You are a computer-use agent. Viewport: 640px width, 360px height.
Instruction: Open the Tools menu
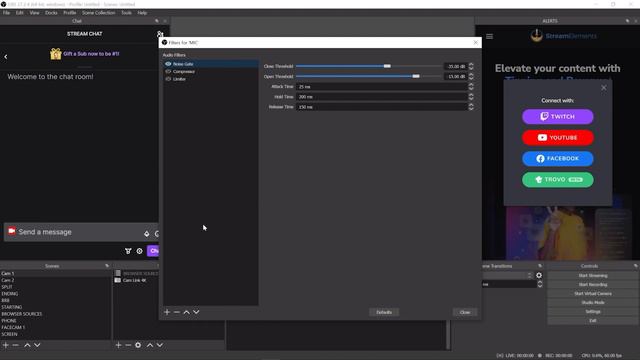coord(126,13)
